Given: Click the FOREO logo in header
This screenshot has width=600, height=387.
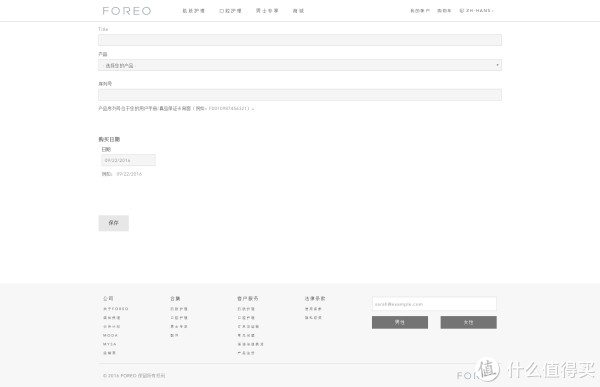Looking at the screenshot, I should click(127, 11).
